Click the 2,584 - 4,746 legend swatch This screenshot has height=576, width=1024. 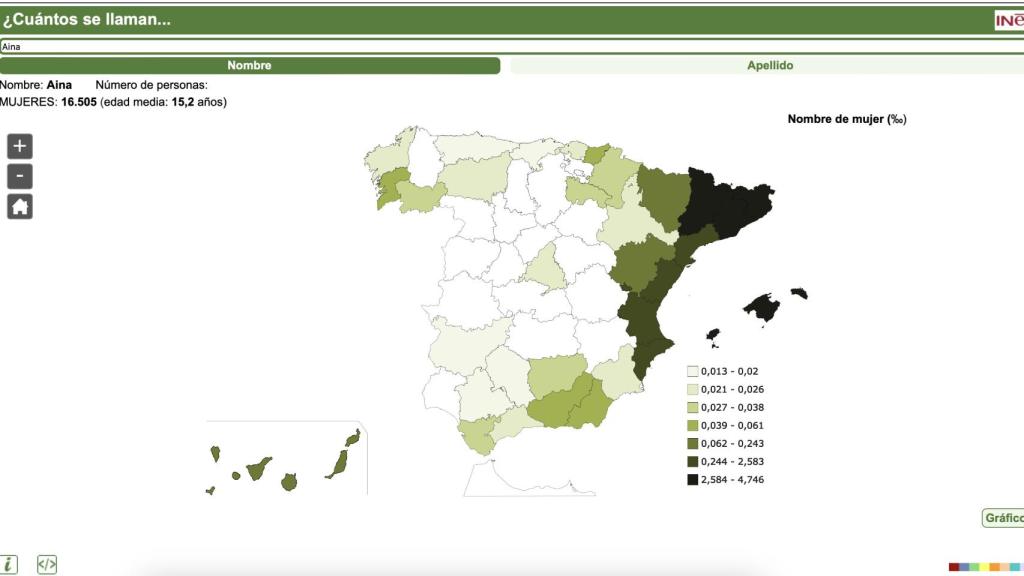pyautogui.click(x=693, y=480)
